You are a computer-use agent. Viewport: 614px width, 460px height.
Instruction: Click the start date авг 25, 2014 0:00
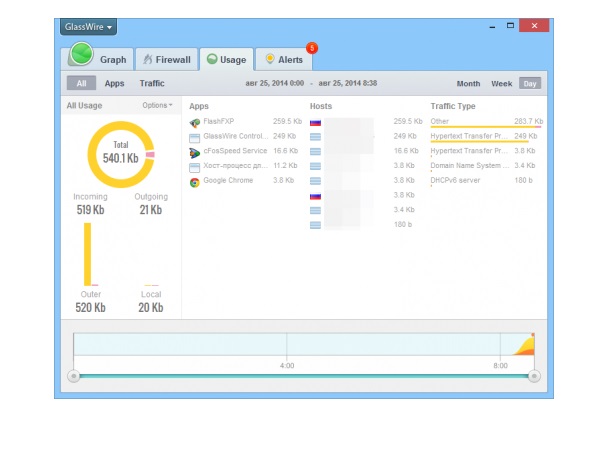pyautogui.click(x=274, y=83)
